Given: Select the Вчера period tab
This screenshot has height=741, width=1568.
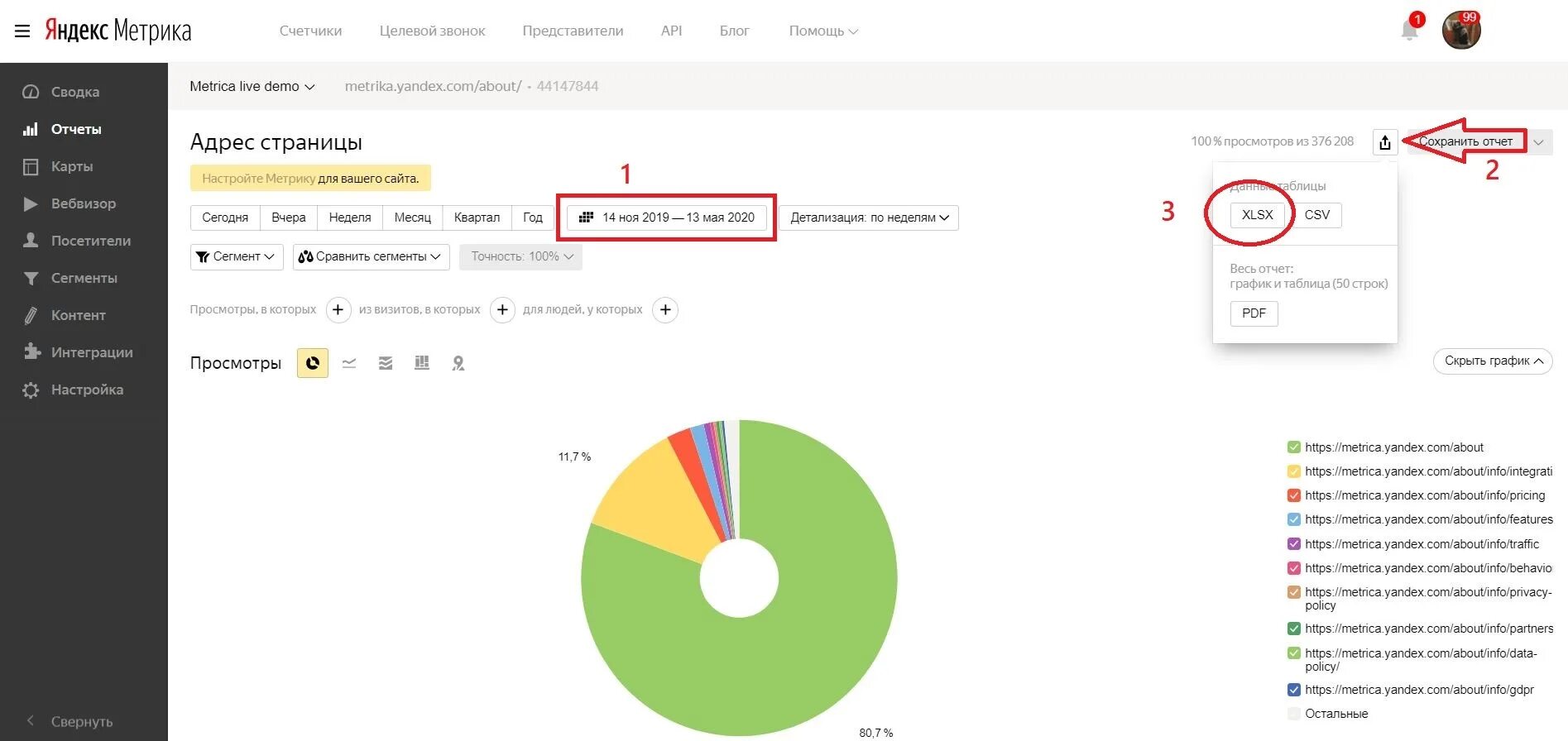Looking at the screenshot, I should click(x=289, y=218).
